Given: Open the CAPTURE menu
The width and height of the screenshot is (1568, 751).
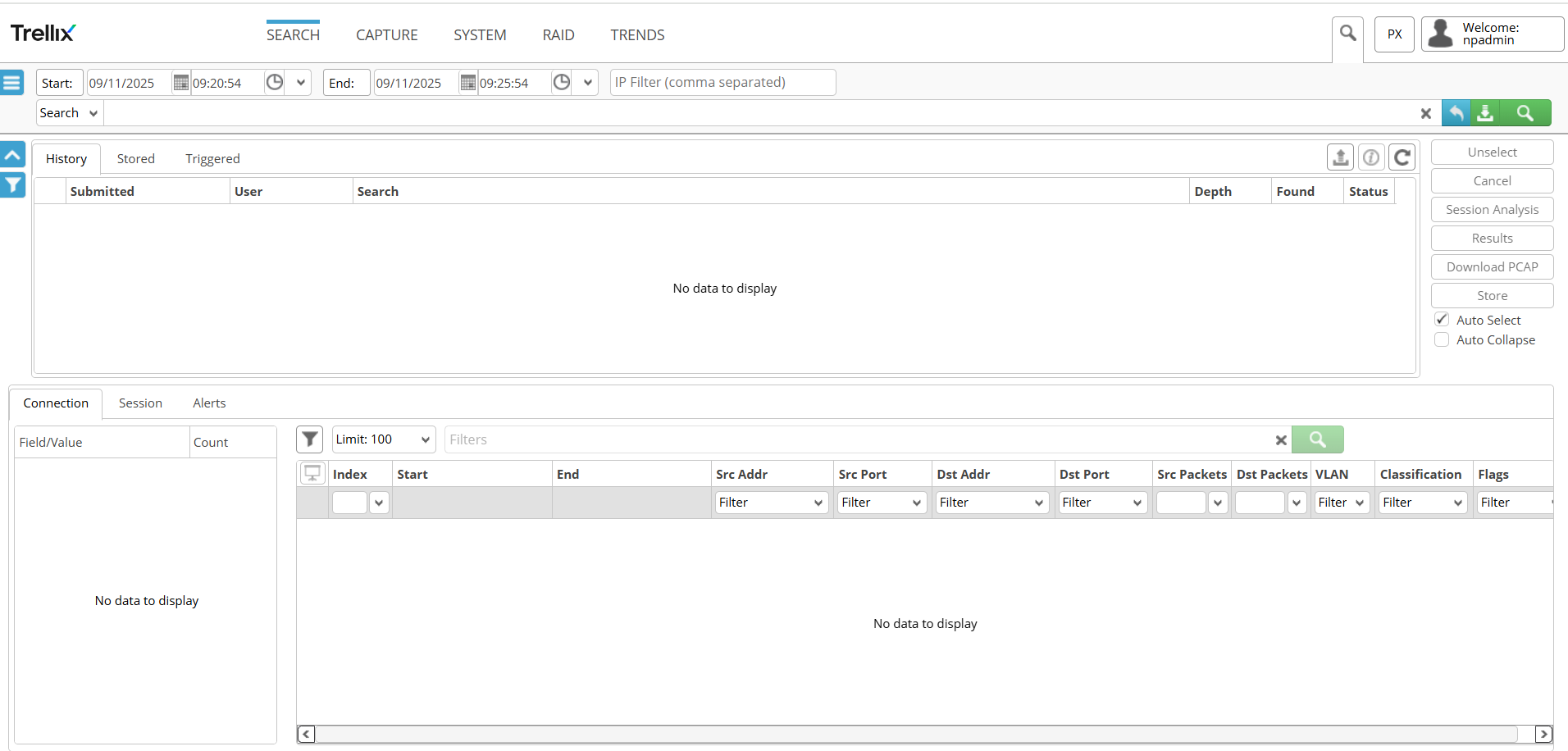Looking at the screenshot, I should click(387, 35).
